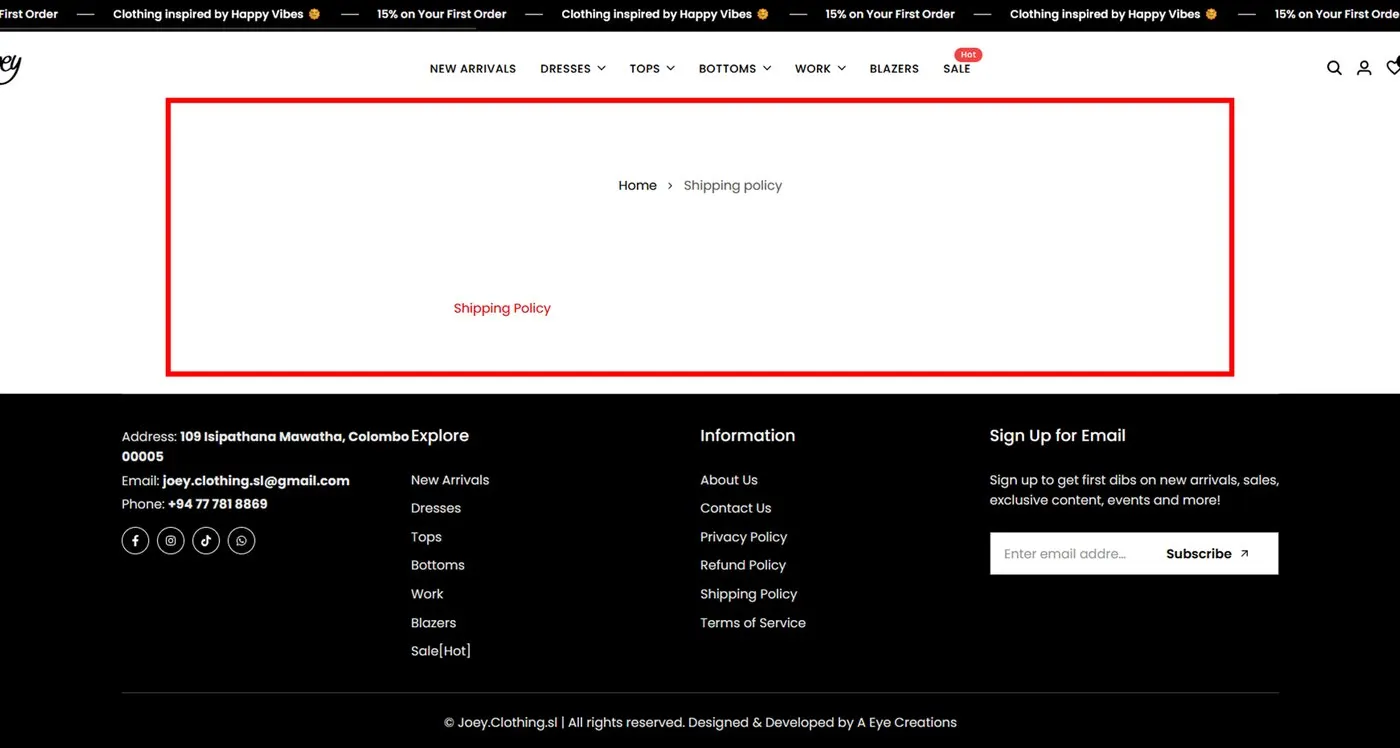Click the red Shipping Policy heading link
Image resolution: width=1400 pixels, height=748 pixels.
click(502, 308)
